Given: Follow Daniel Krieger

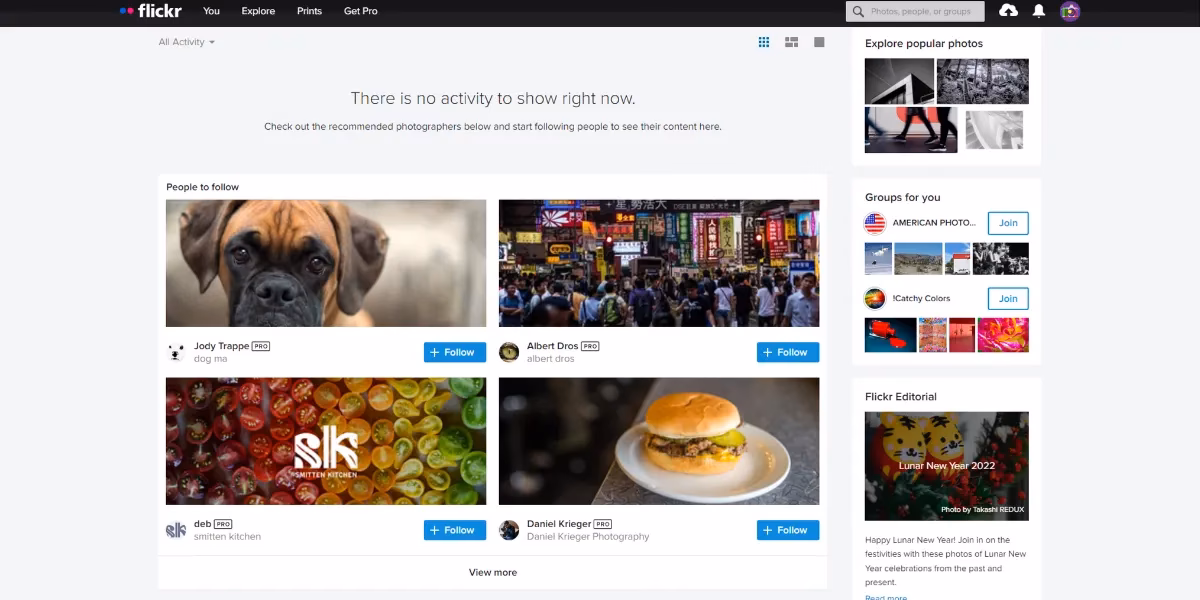Looking at the screenshot, I should click(x=787, y=530).
